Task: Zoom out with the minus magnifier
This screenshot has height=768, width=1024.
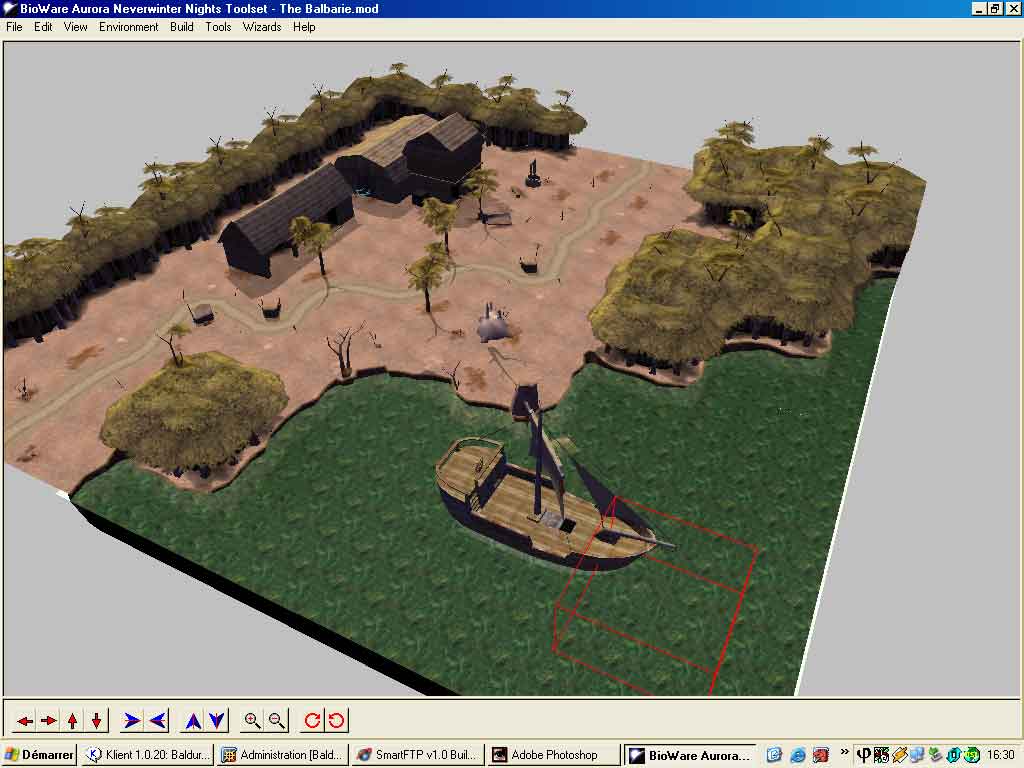Action: coord(276,721)
